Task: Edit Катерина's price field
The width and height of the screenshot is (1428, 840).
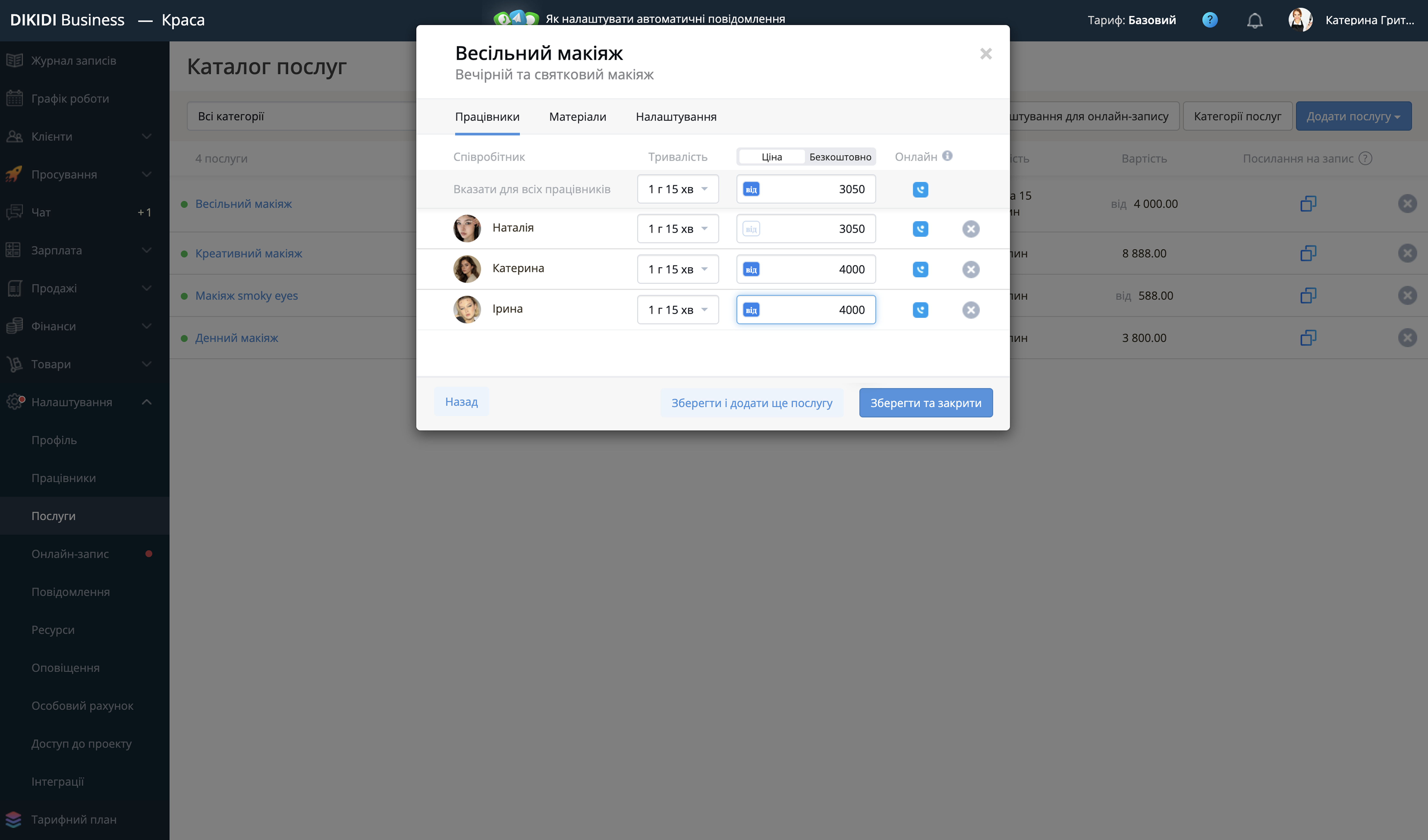Action: click(x=806, y=269)
